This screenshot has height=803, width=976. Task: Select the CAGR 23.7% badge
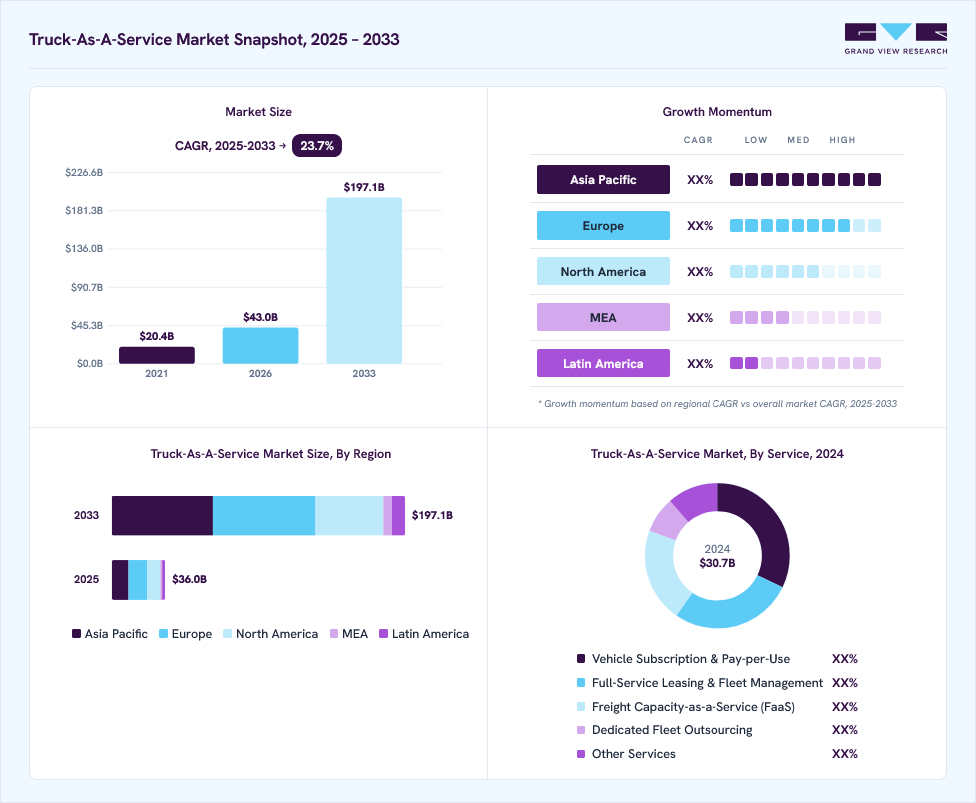tap(317, 146)
